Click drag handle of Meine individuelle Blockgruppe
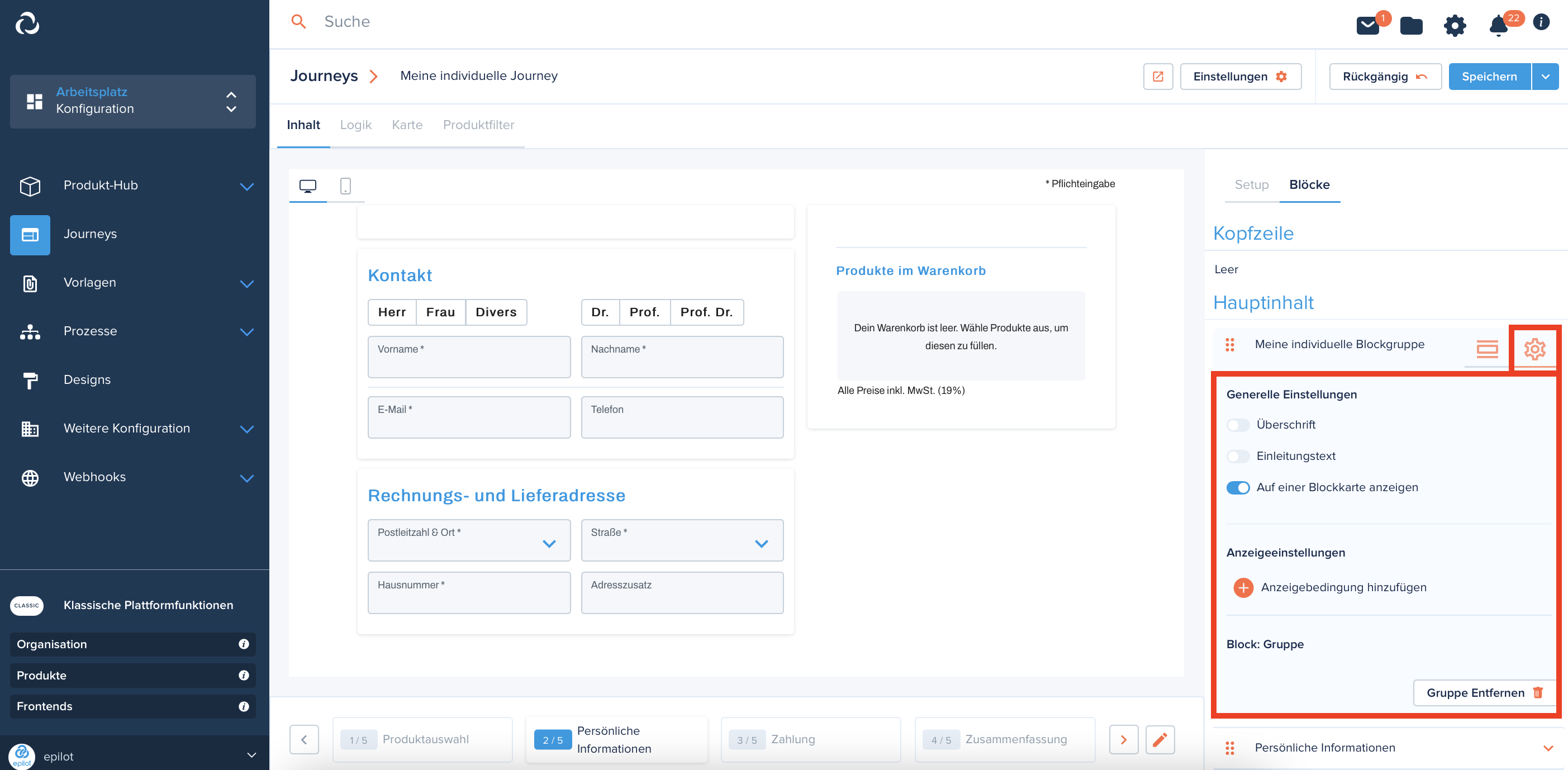Viewport: 1568px width, 770px height. click(1229, 345)
